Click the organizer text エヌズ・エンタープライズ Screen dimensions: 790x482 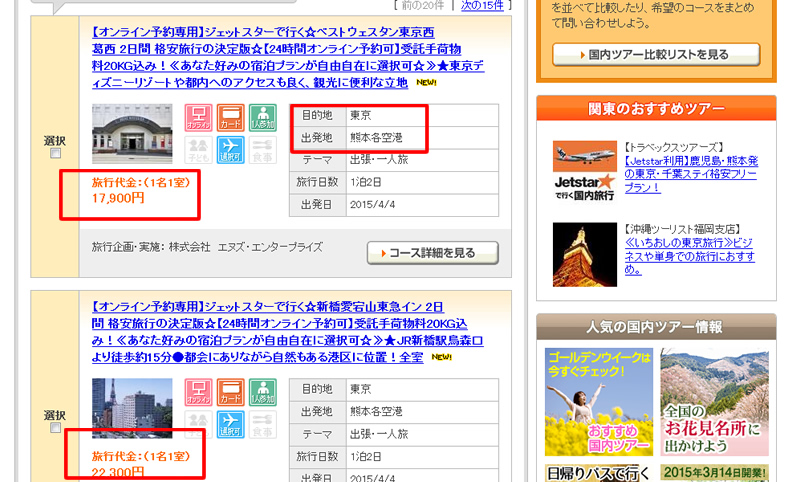pyautogui.click(x=270, y=247)
